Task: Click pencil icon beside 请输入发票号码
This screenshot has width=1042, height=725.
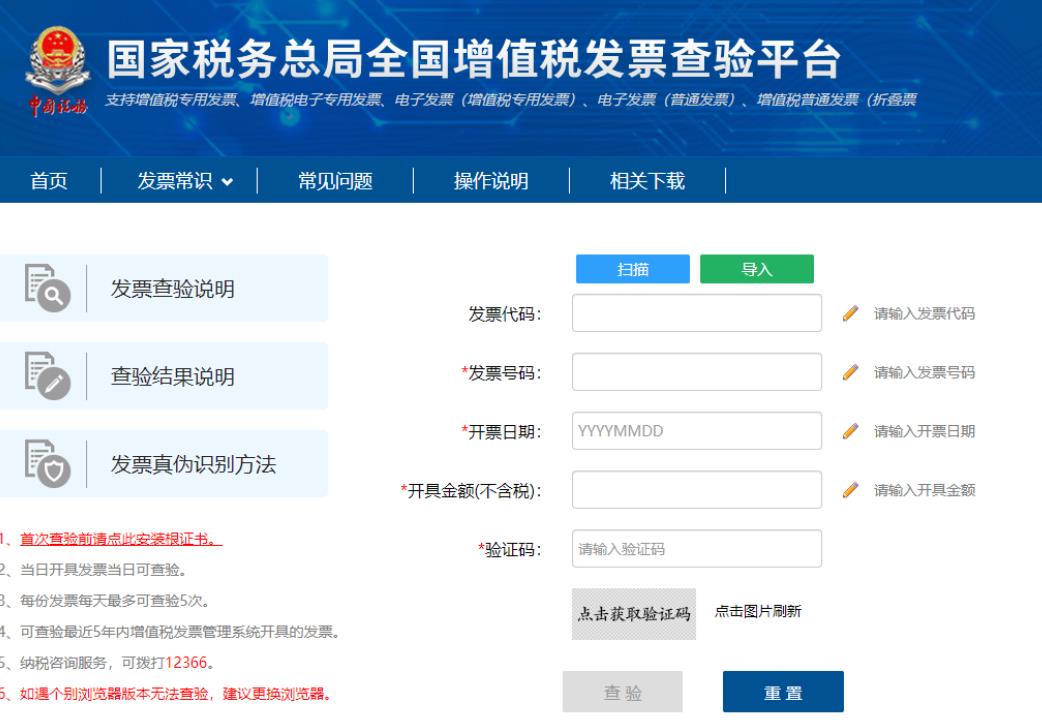Action: tap(851, 372)
